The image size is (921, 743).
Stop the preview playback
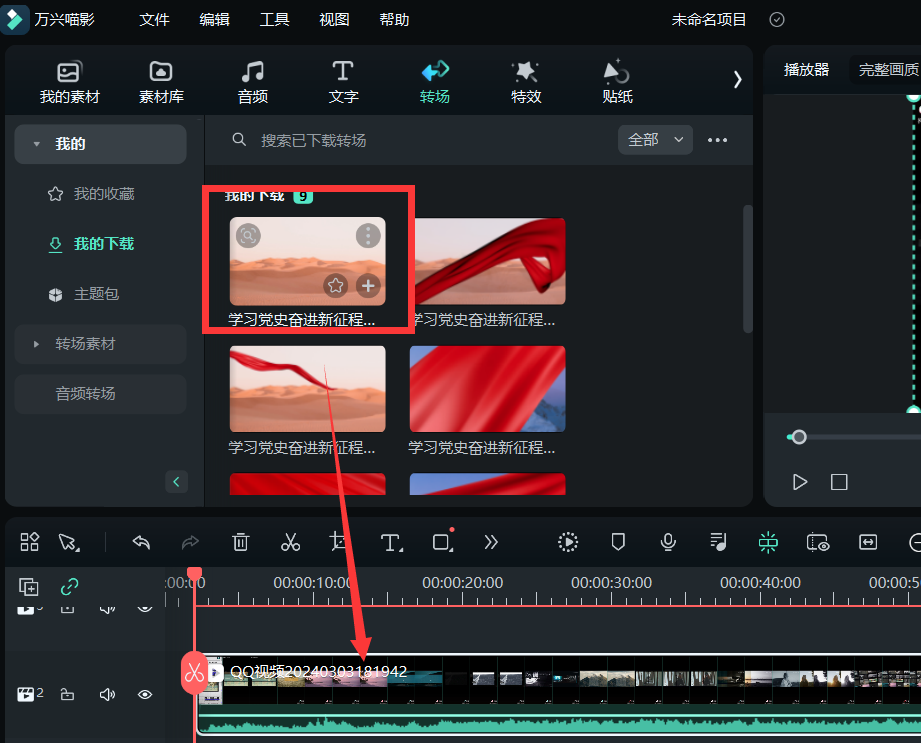coord(839,482)
